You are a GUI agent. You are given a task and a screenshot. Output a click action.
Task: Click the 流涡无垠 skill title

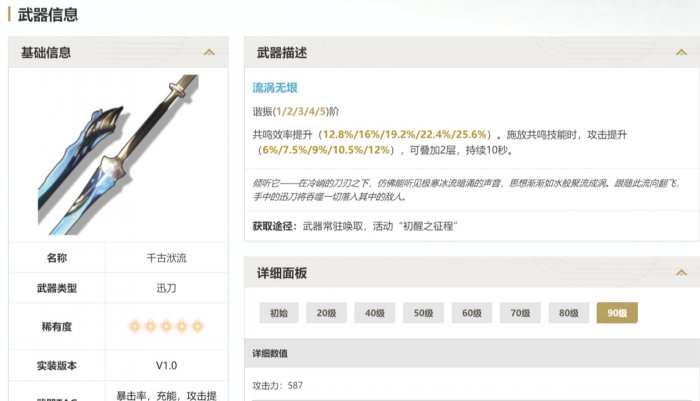click(x=275, y=88)
